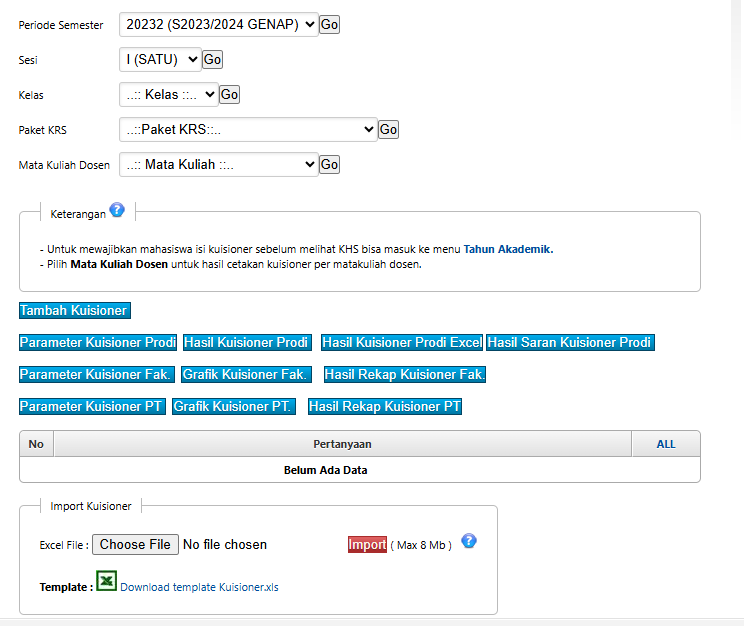Follow the Tahun Akademik link

508,249
